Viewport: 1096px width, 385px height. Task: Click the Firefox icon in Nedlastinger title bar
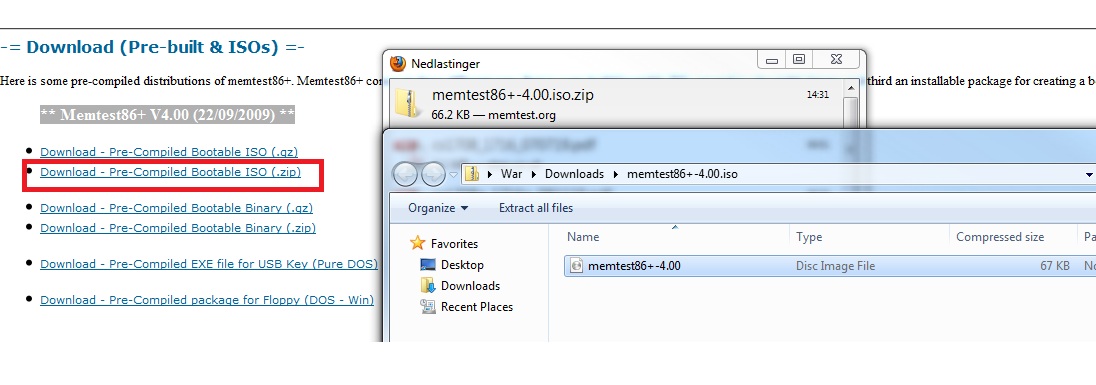398,64
